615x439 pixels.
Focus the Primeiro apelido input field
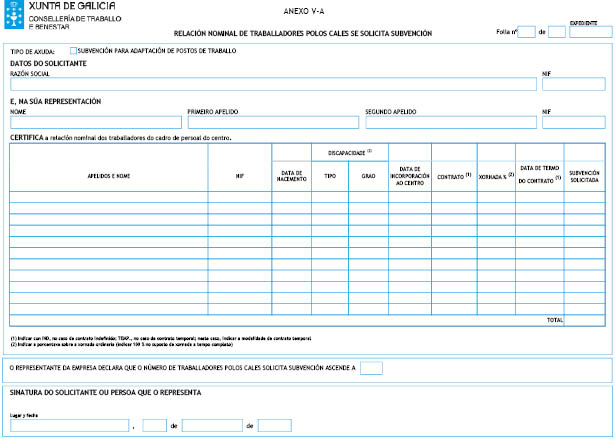coord(273,122)
